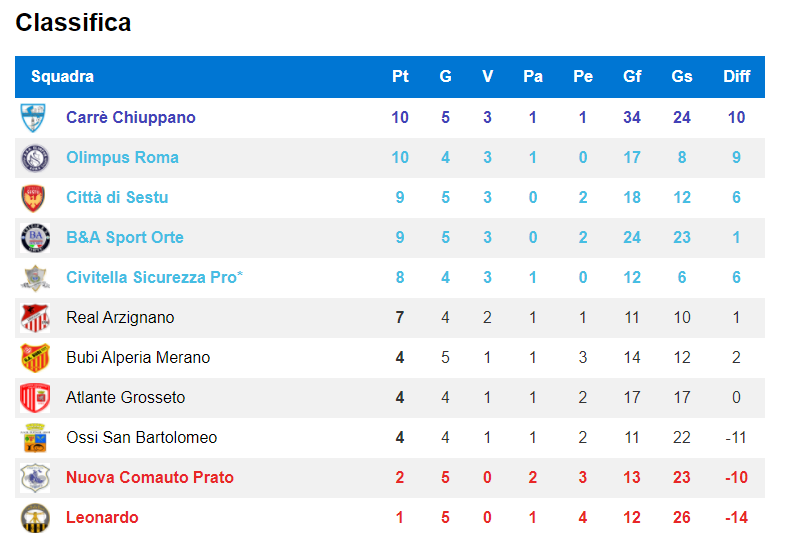Click the Pt column header
The width and height of the screenshot is (809, 555).
400,76
